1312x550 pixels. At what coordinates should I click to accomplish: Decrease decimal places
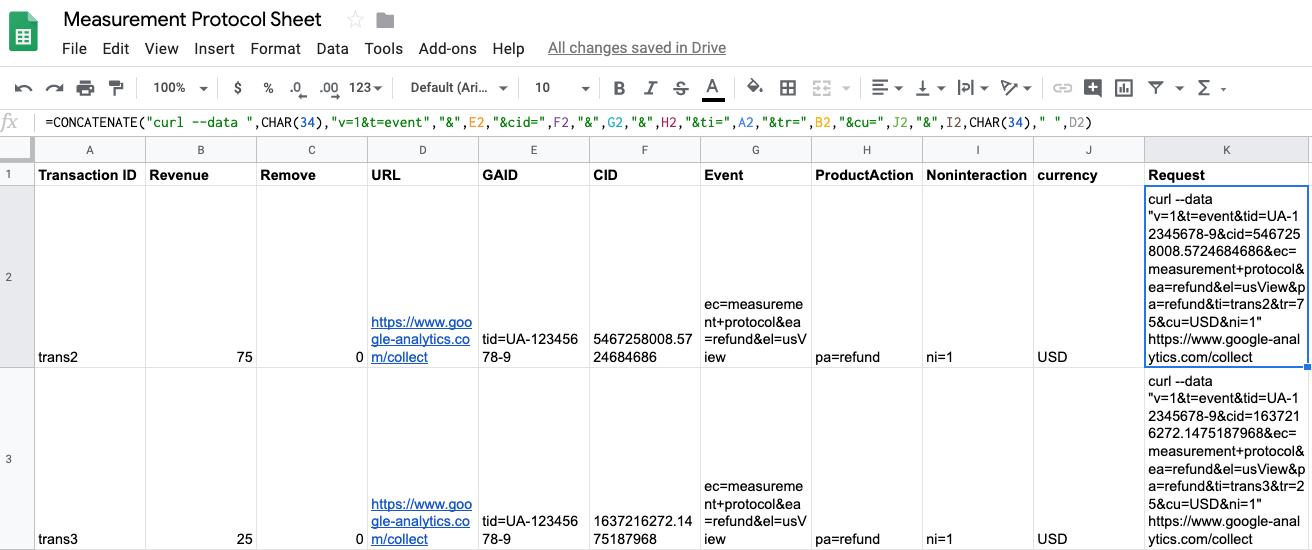pyautogui.click(x=297, y=88)
